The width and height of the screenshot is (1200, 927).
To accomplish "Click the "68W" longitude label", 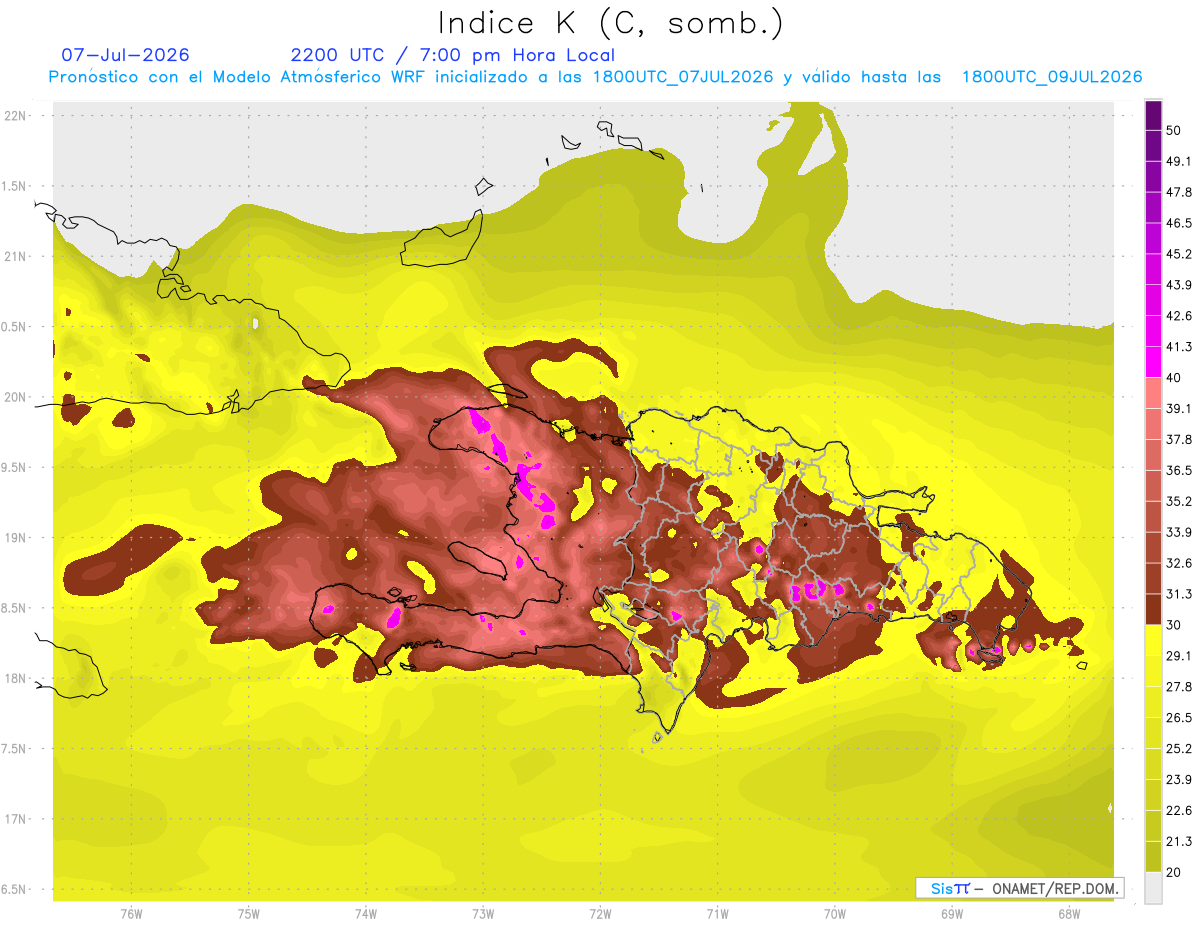I will point(1069,913).
